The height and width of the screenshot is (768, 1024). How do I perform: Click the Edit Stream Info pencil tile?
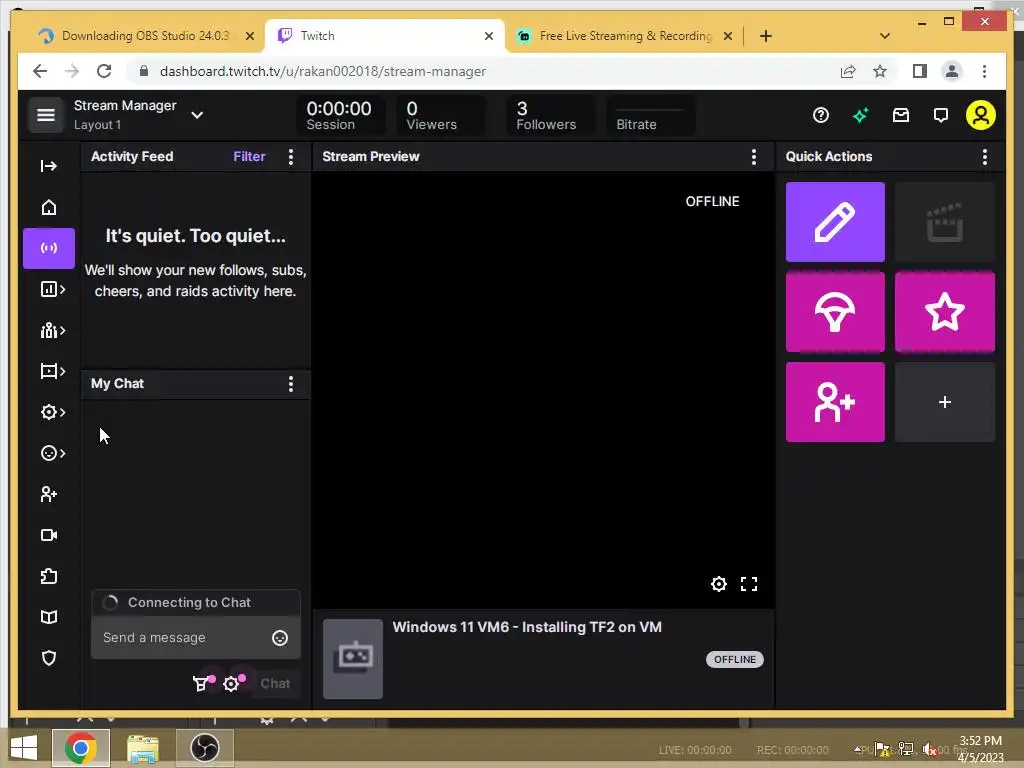coord(835,222)
